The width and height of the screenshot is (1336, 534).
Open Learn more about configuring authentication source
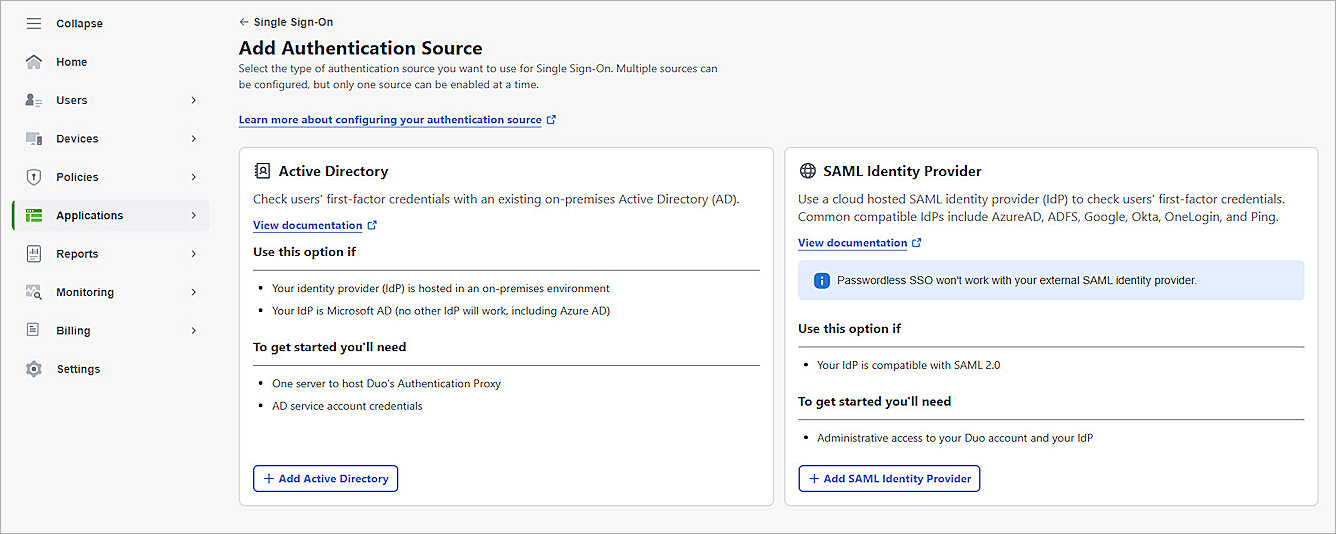tap(390, 120)
